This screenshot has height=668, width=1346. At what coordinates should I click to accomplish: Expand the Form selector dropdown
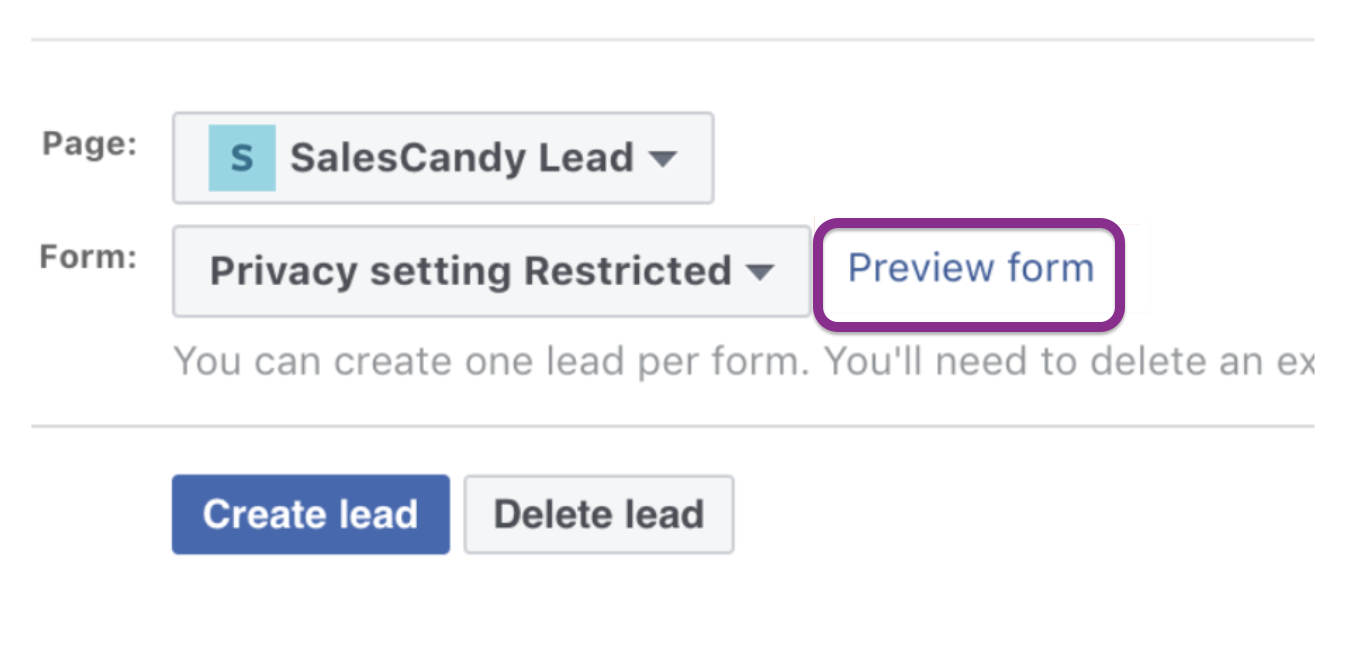490,271
